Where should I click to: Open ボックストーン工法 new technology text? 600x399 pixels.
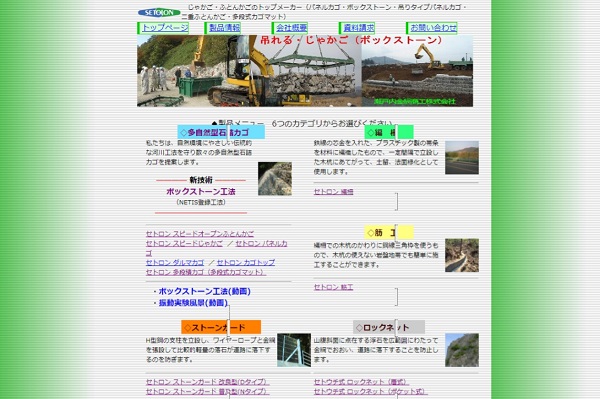201,191
